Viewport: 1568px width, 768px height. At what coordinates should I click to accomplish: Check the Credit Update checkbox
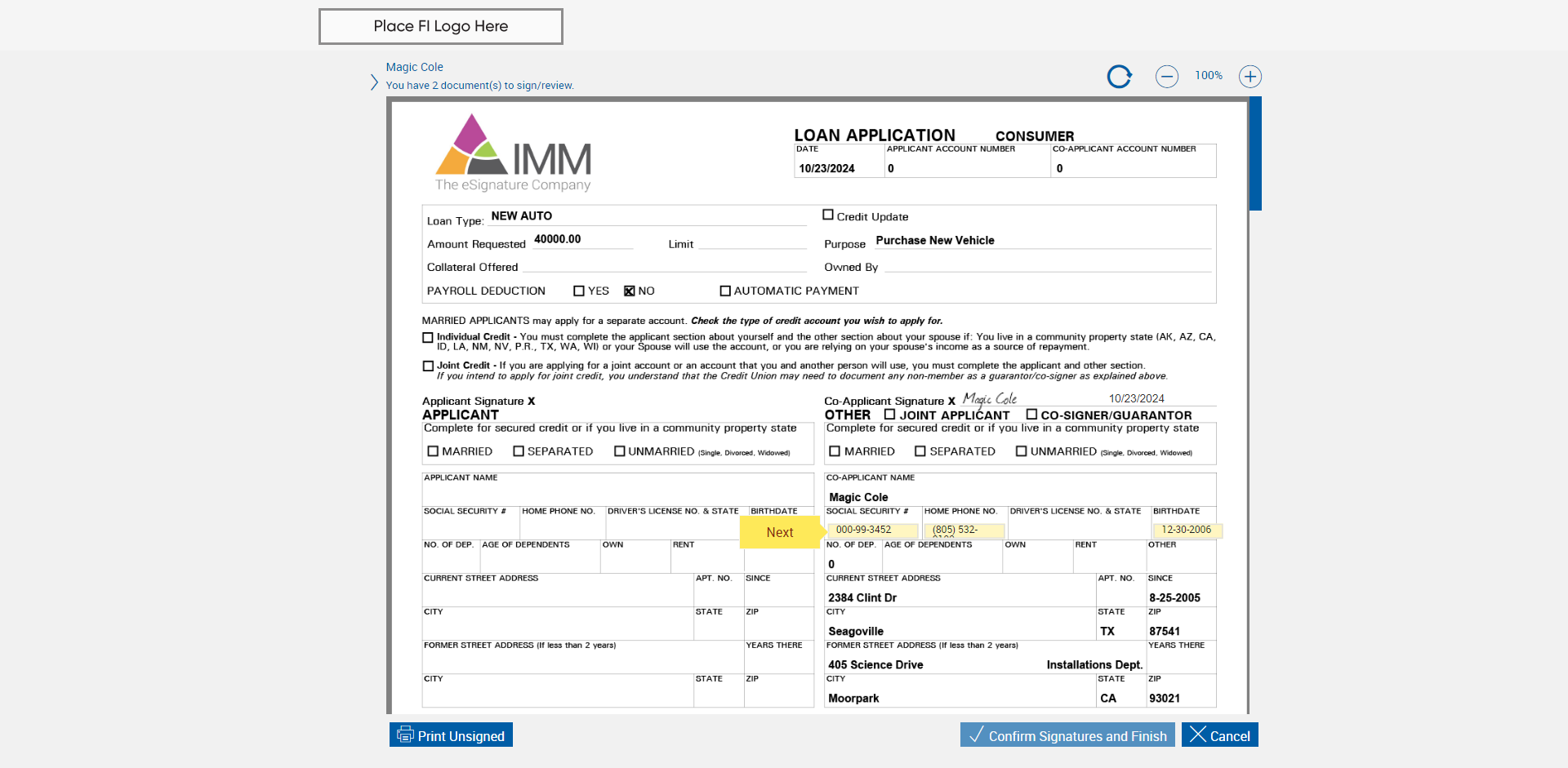click(828, 215)
